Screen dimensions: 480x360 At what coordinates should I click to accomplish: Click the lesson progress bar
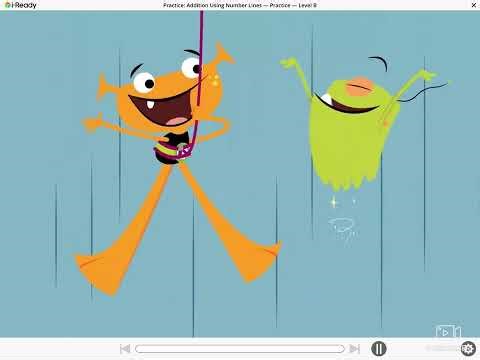pyautogui.click(x=240, y=349)
